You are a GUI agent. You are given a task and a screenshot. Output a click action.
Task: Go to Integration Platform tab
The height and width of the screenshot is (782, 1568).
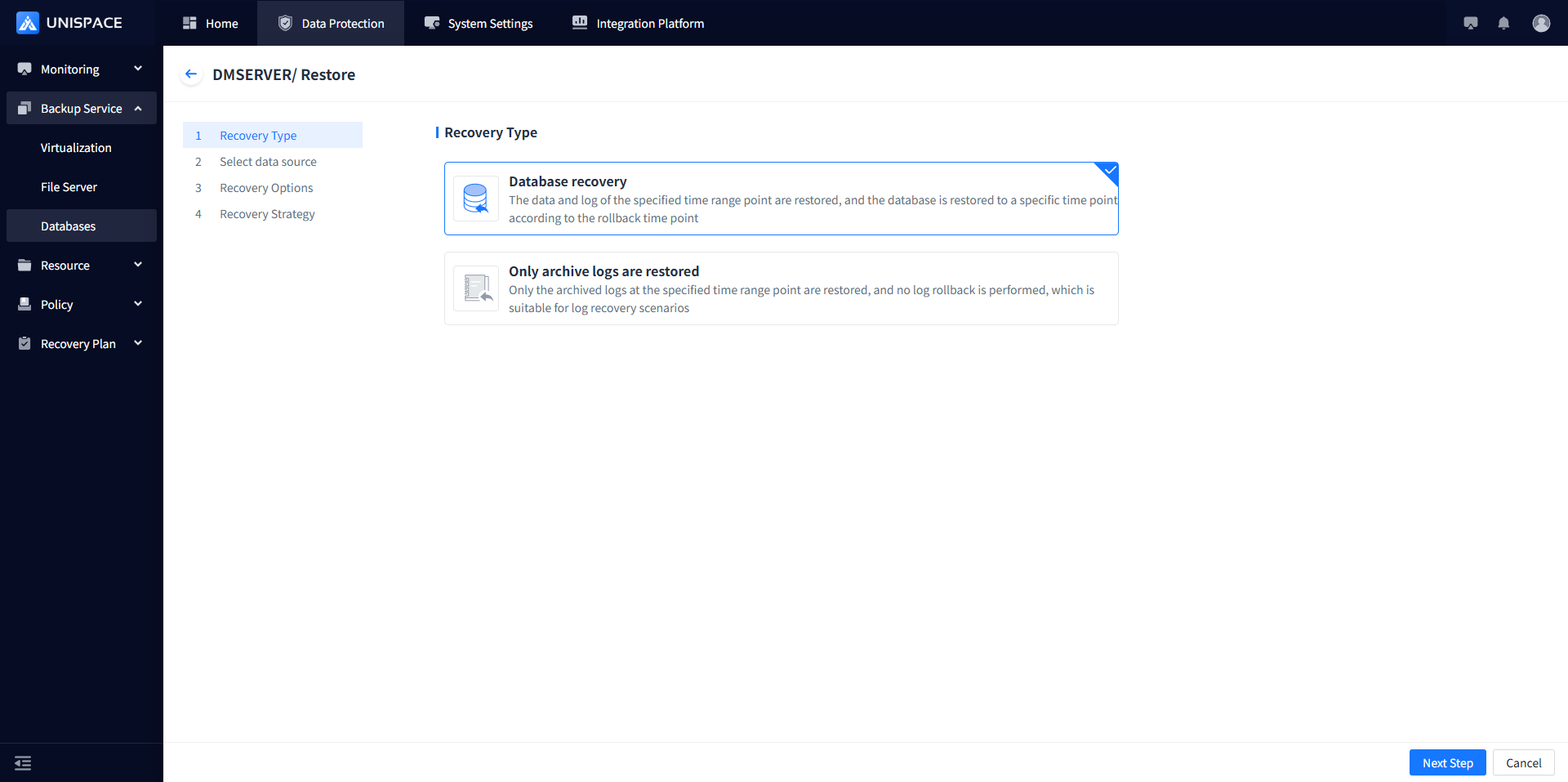click(x=638, y=23)
